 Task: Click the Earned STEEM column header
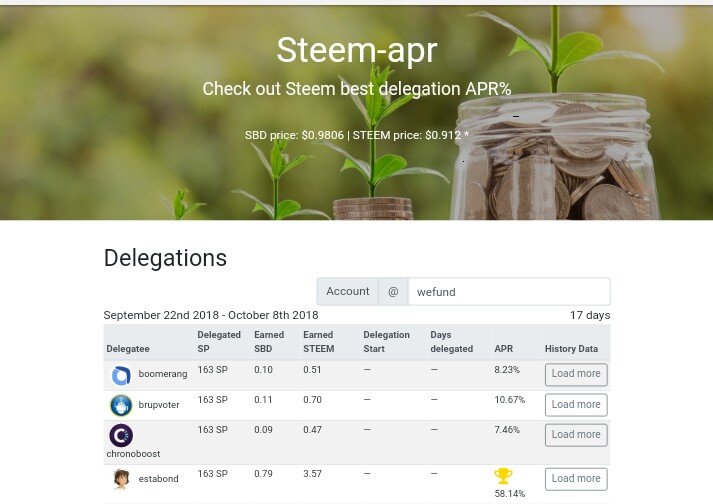(319, 341)
